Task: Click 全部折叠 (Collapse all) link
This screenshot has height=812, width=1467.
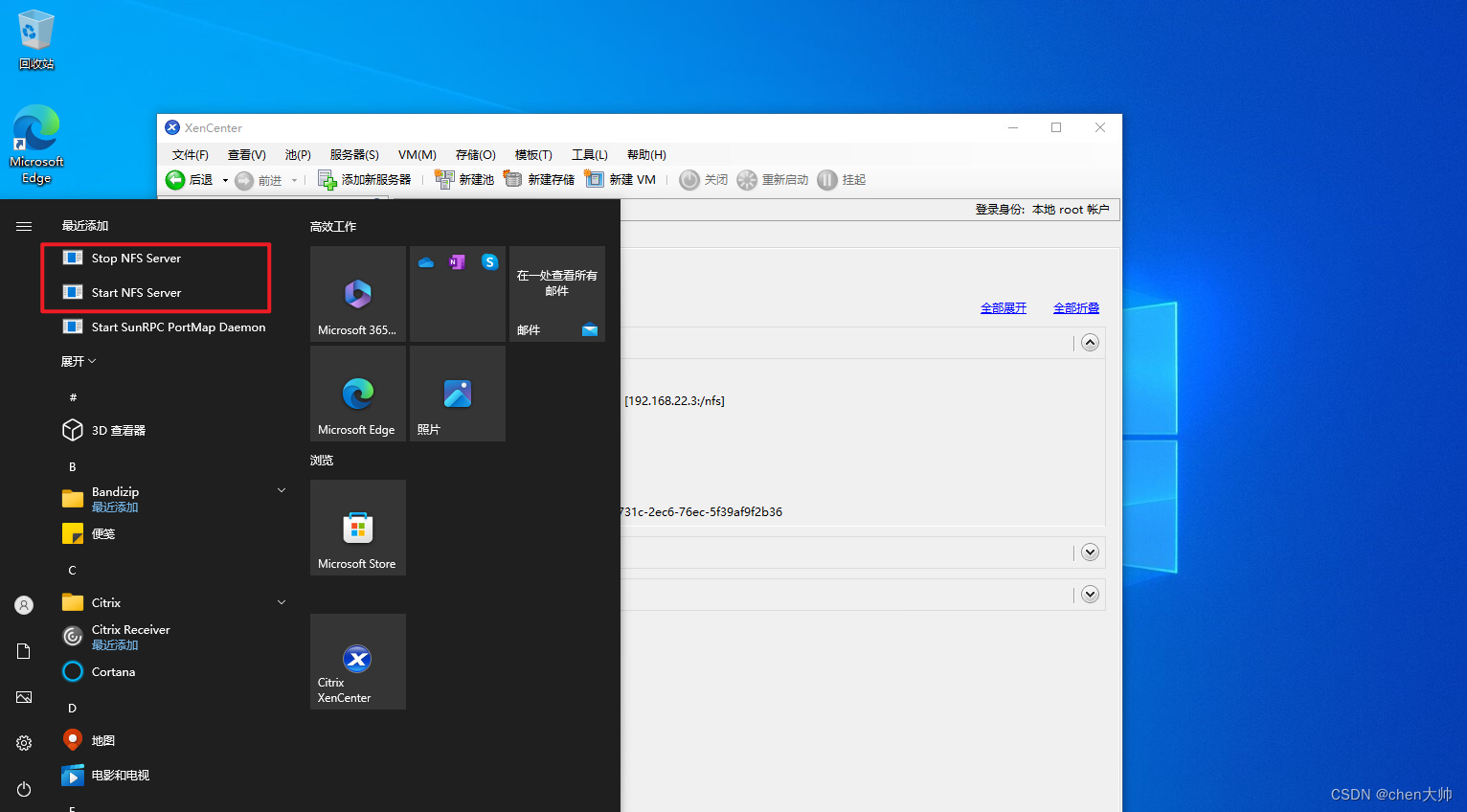Action: (x=1076, y=308)
